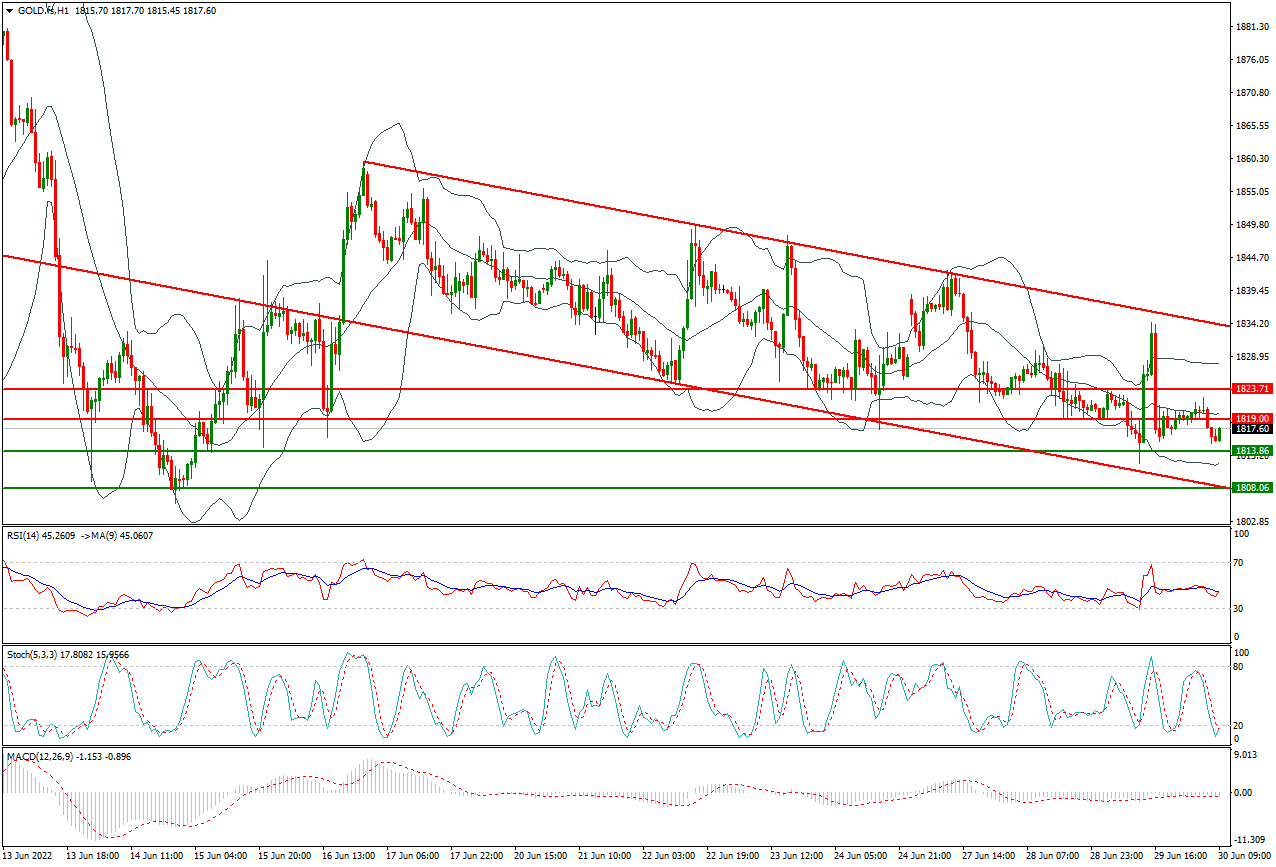
Task: Select the MACD(12,26,9) indicator label
Action: coord(42,757)
